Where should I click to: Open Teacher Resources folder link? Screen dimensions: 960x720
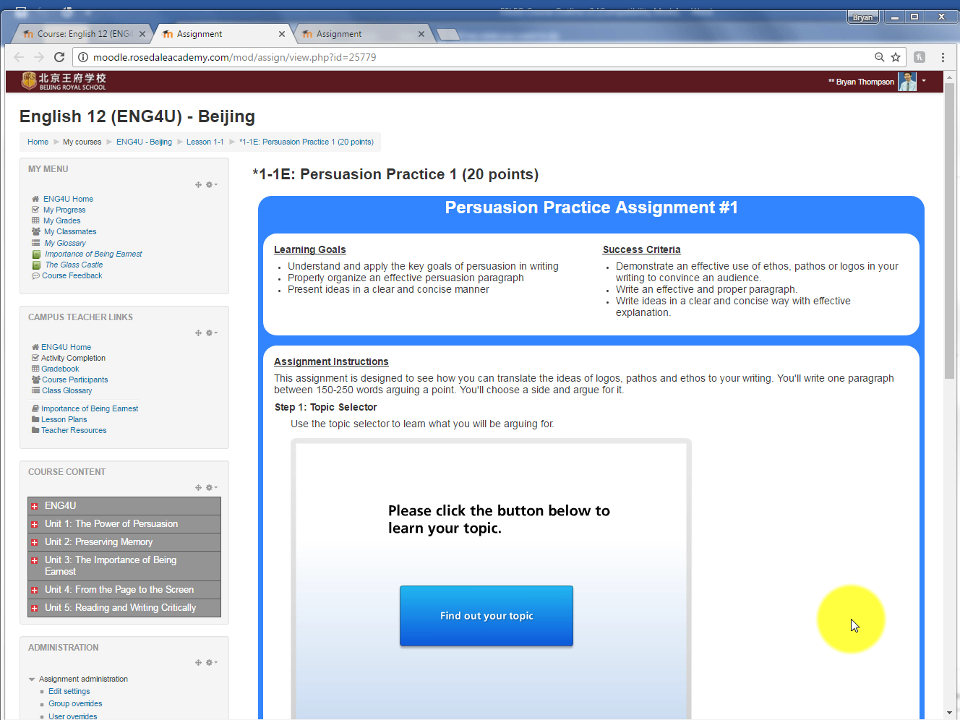[x=73, y=431]
